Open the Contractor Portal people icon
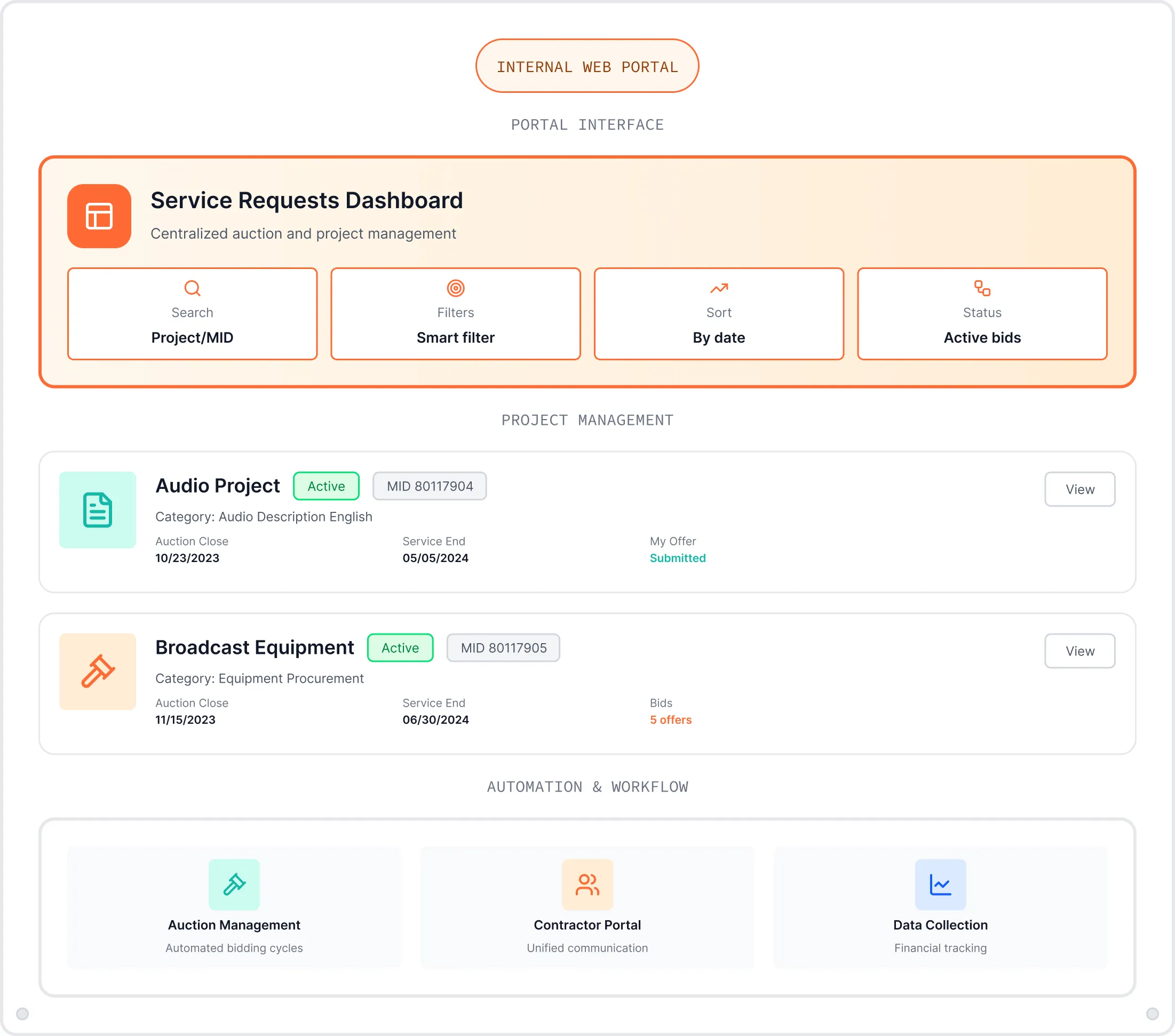 587,885
